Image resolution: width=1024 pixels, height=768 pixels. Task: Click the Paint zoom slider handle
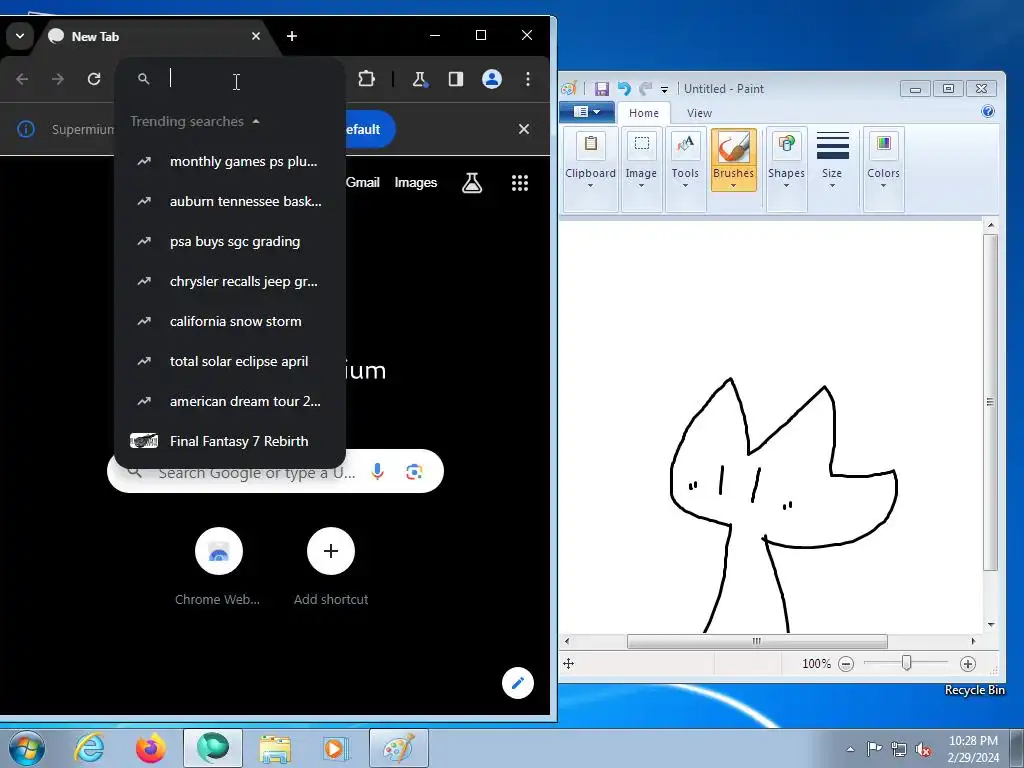[906, 664]
